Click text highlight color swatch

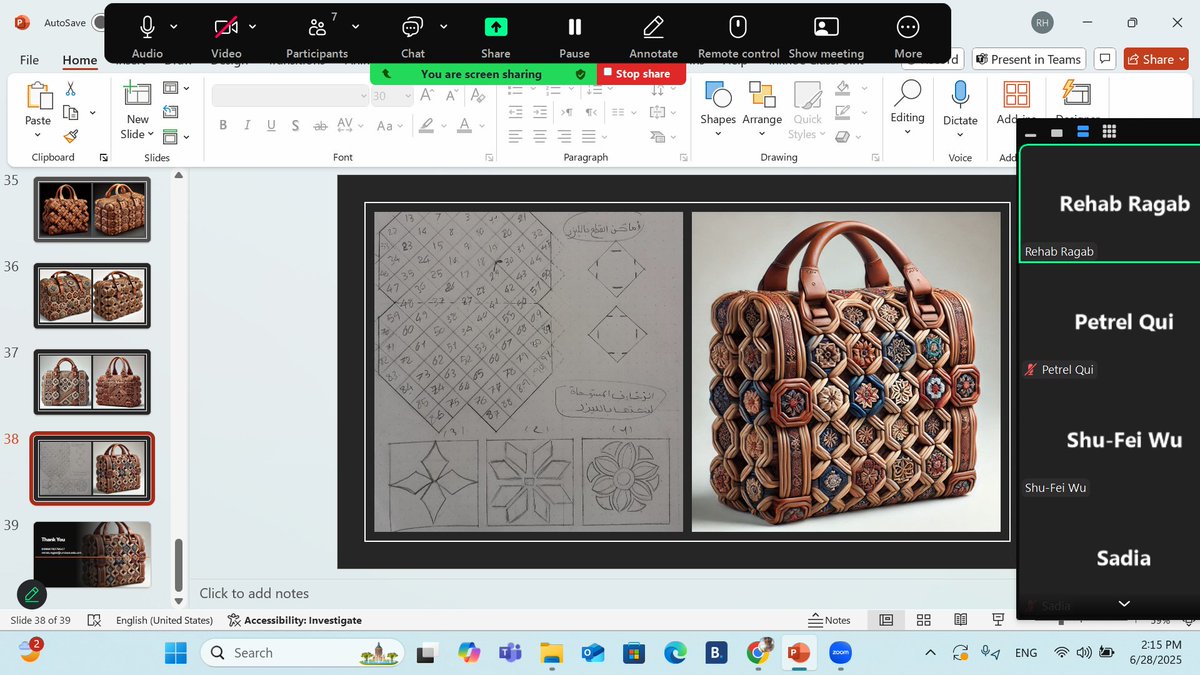427,125
